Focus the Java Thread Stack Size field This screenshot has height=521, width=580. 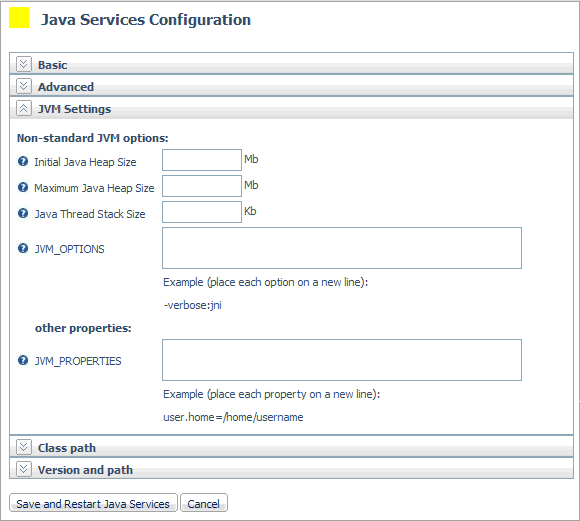(202, 212)
